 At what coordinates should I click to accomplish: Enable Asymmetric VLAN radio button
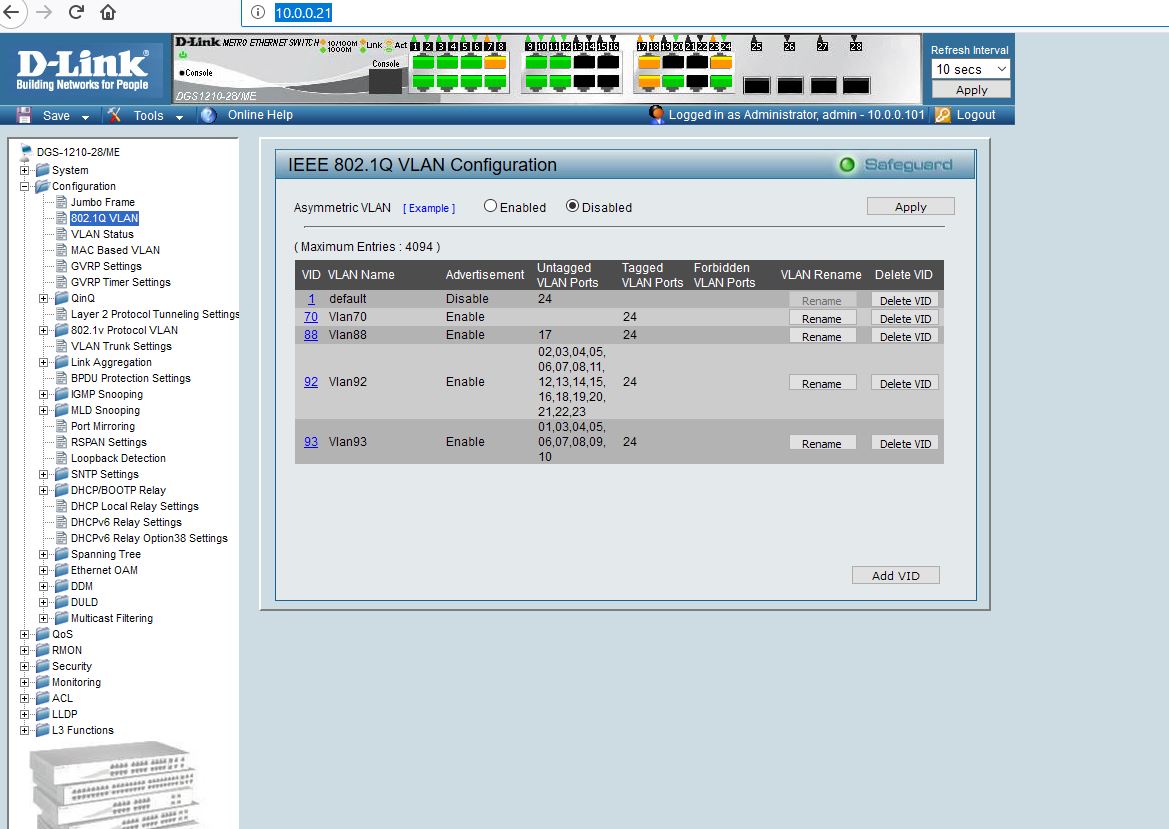(x=490, y=206)
